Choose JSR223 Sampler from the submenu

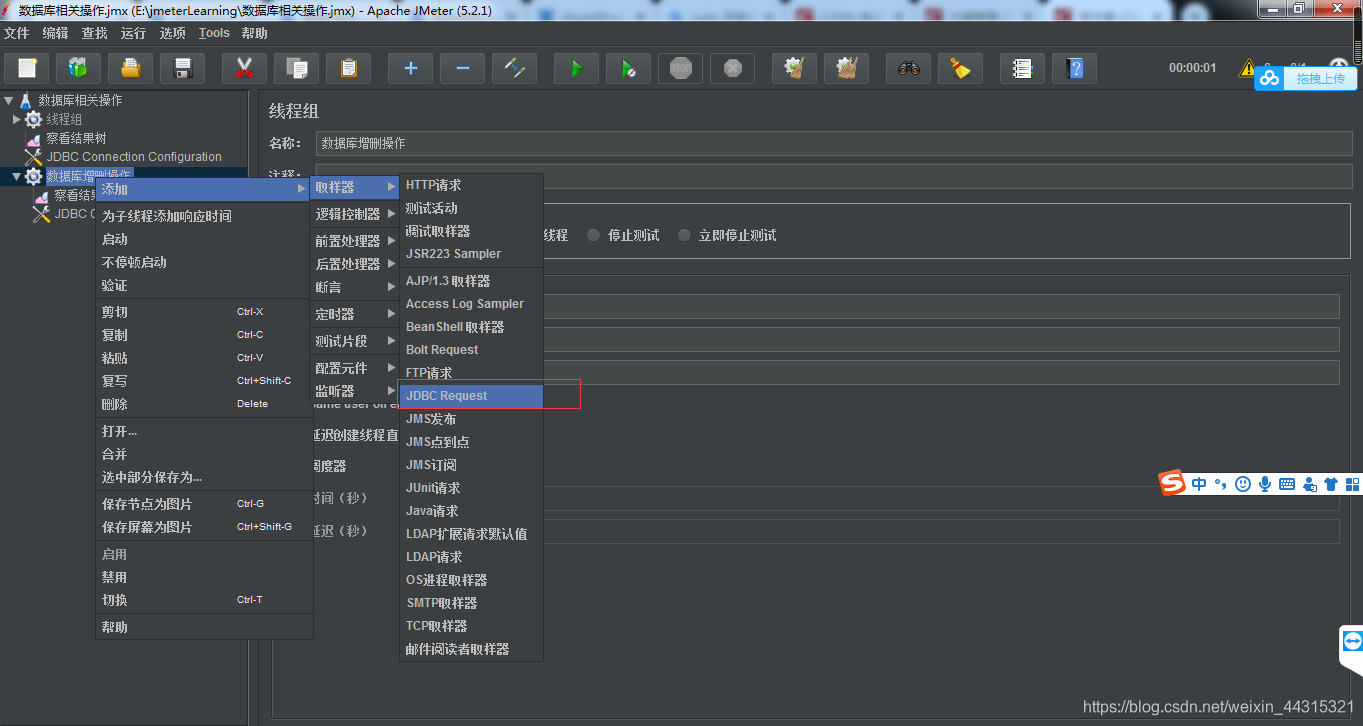click(x=471, y=254)
